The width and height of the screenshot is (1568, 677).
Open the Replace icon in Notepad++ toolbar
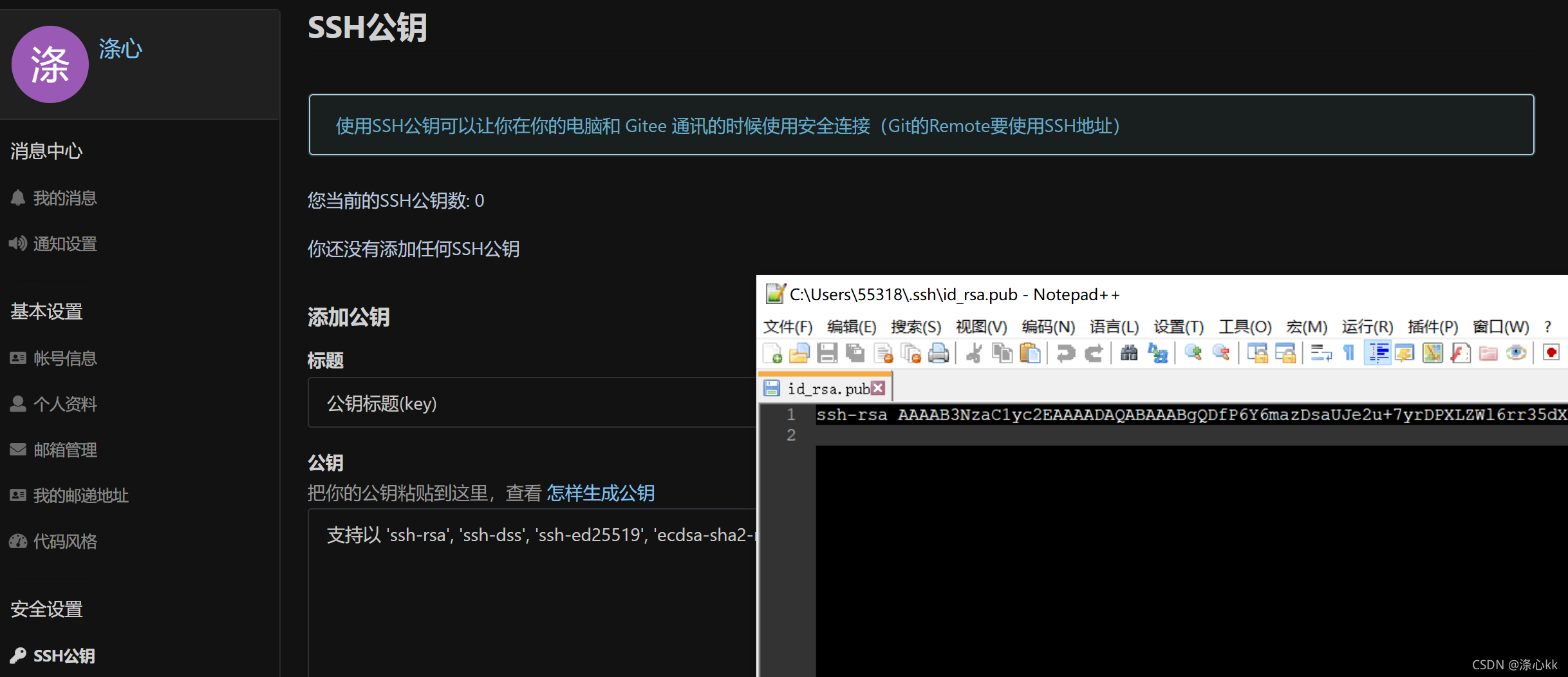click(1157, 353)
